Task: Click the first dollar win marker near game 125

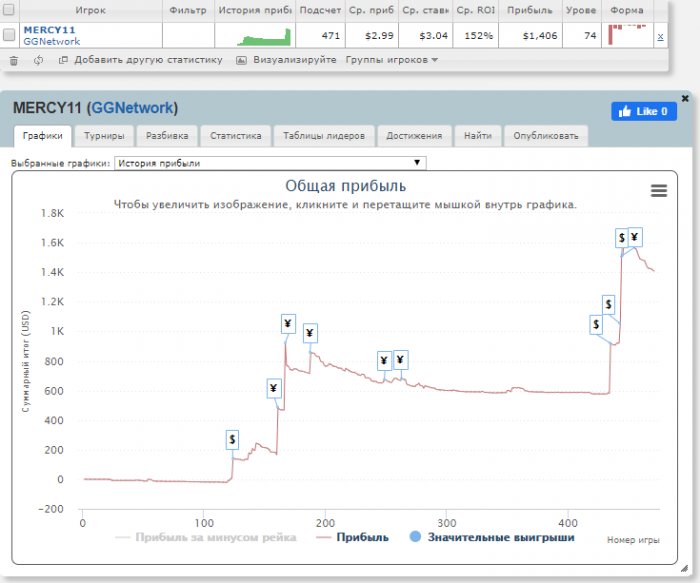Action: click(x=232, y=439)
